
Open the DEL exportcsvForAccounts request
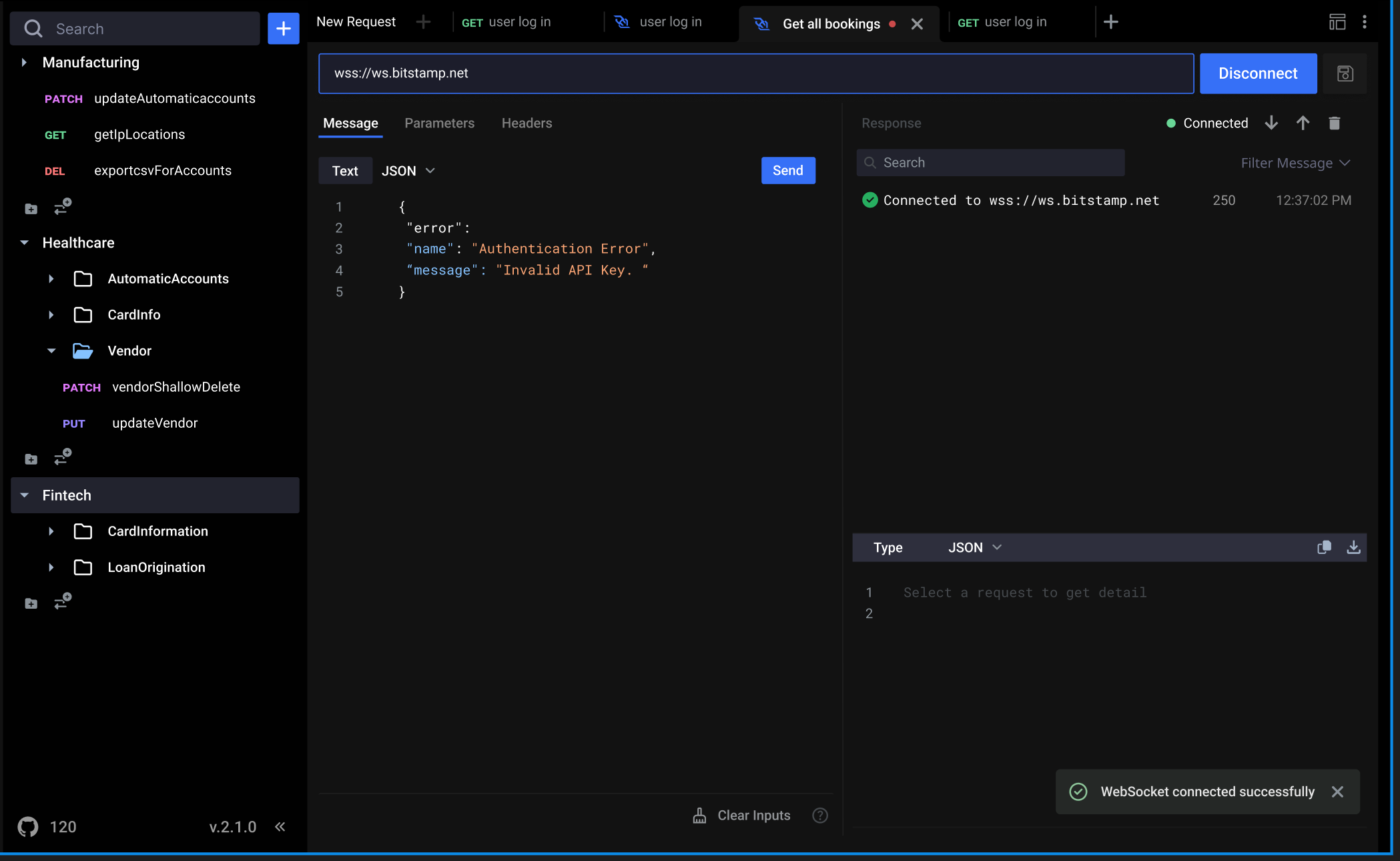(x=138, y=171)
